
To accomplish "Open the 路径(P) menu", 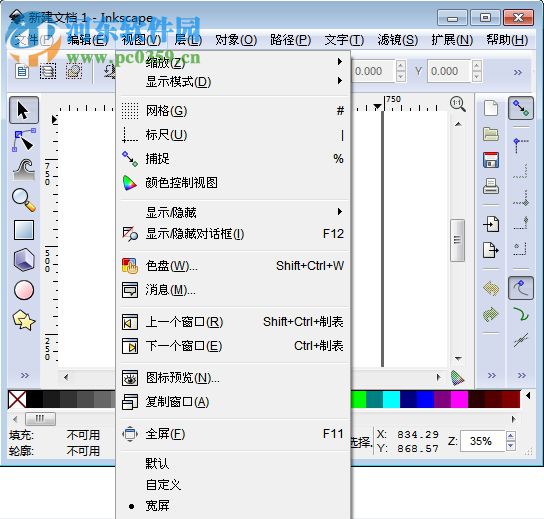I will (290, 40).
